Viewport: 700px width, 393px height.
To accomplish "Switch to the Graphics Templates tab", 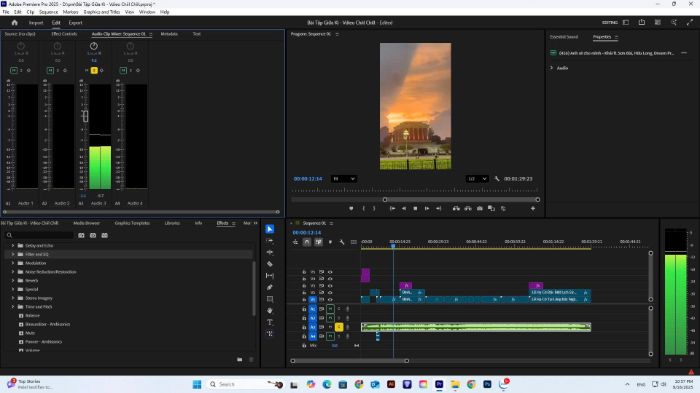I will (132, 223).
